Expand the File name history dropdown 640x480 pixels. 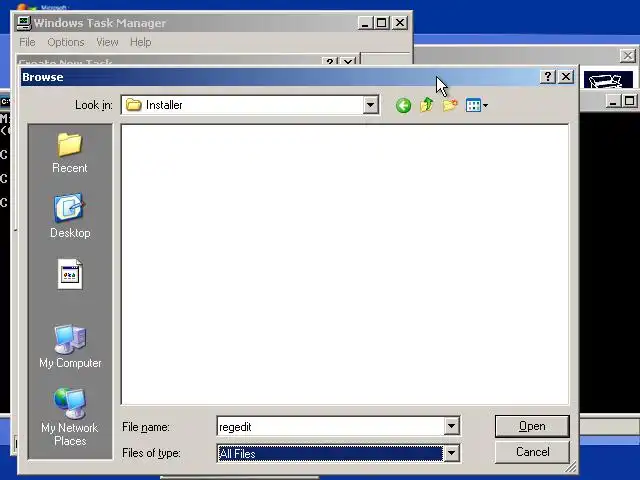[451, 427]
